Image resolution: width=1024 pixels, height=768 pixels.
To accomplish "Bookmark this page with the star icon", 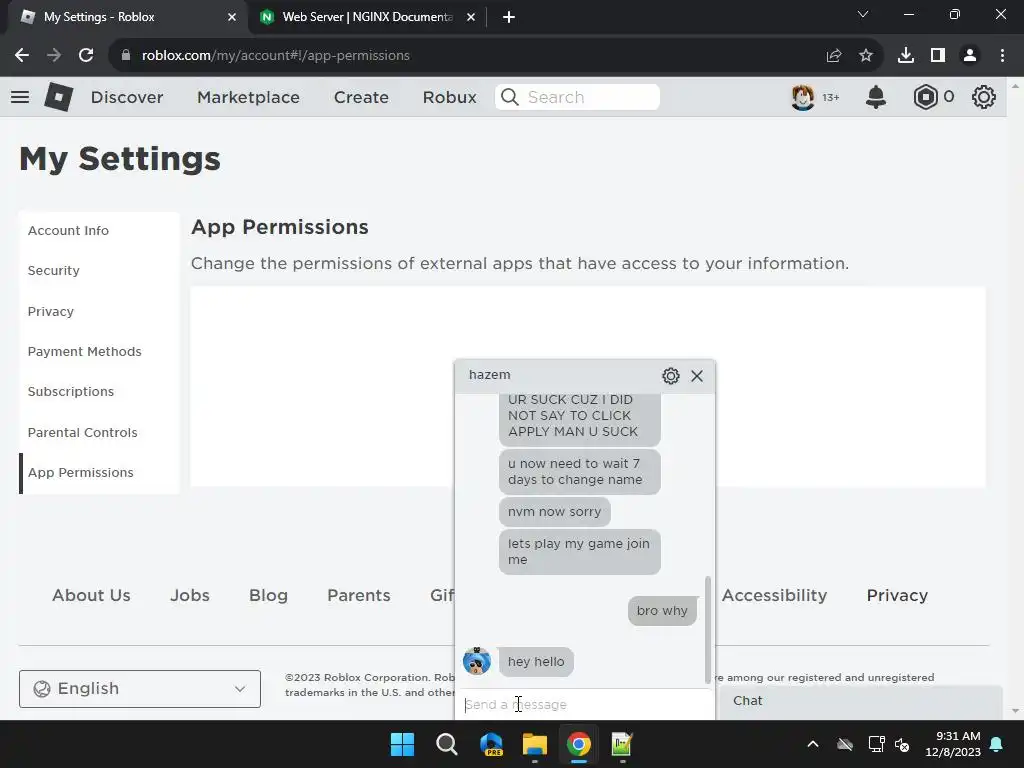I will coord(866,56).
